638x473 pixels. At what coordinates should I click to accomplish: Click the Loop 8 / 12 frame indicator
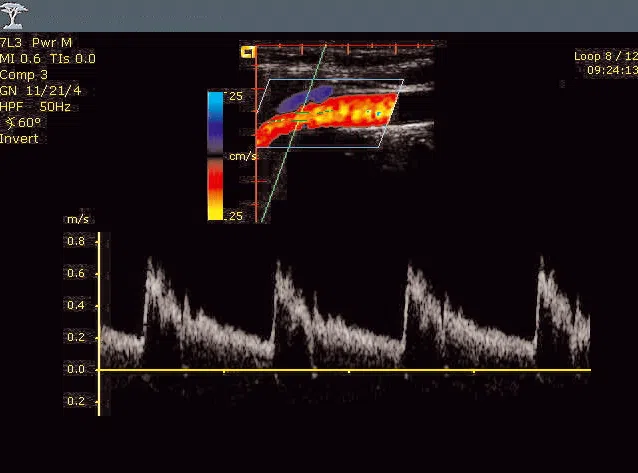click(x=605, y=57)
